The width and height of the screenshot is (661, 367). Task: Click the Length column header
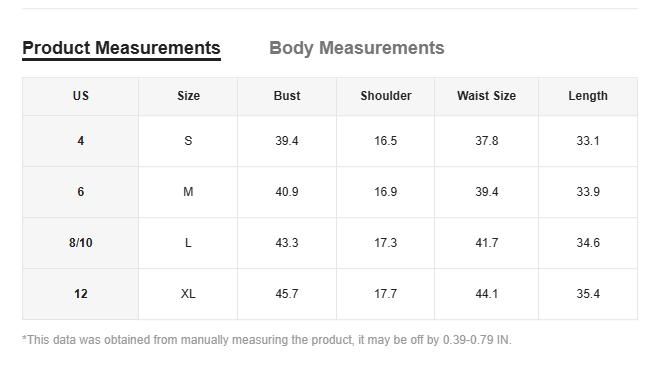click(x=588, y=96)
